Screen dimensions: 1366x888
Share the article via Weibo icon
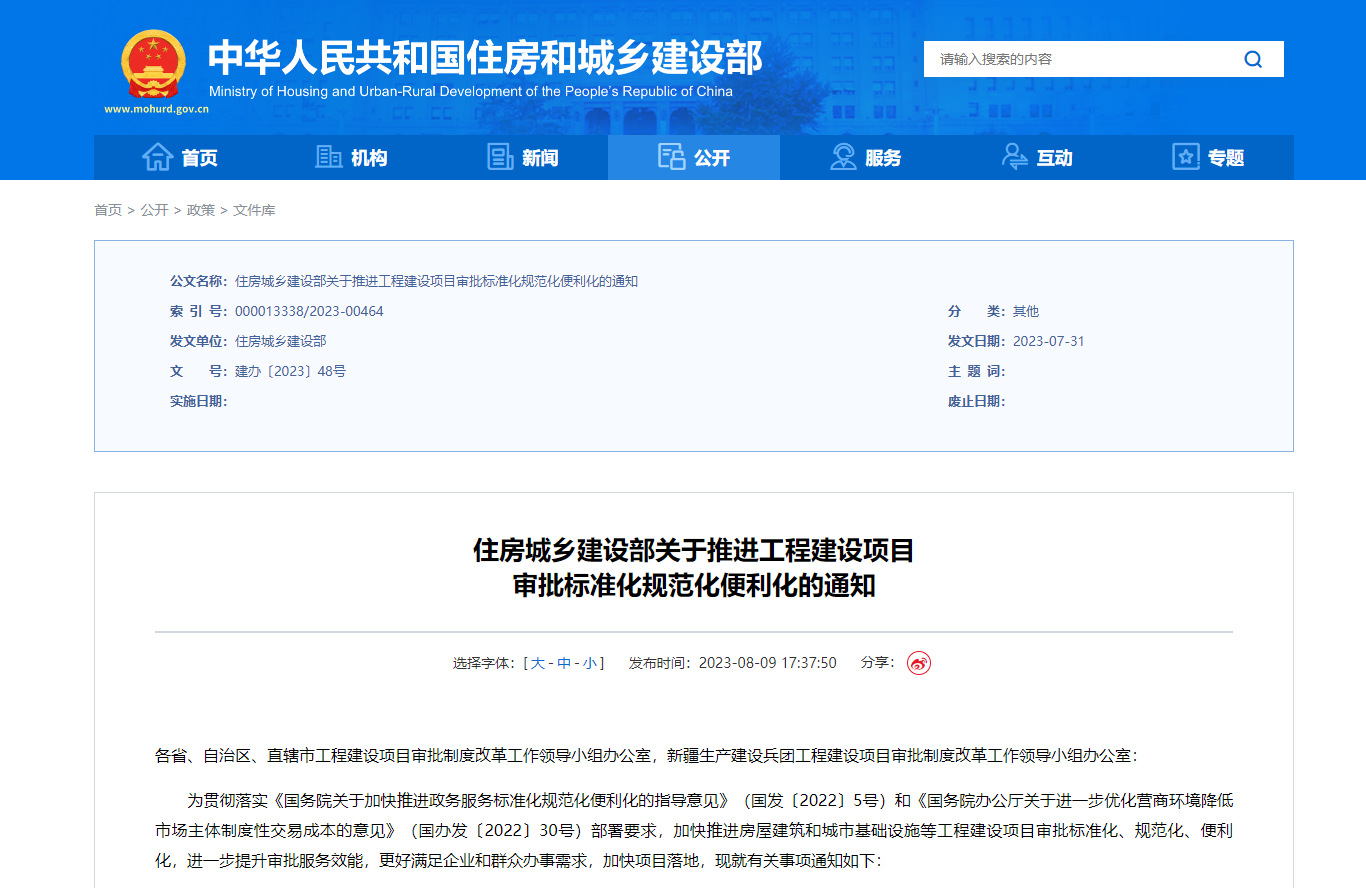(918, 663)
